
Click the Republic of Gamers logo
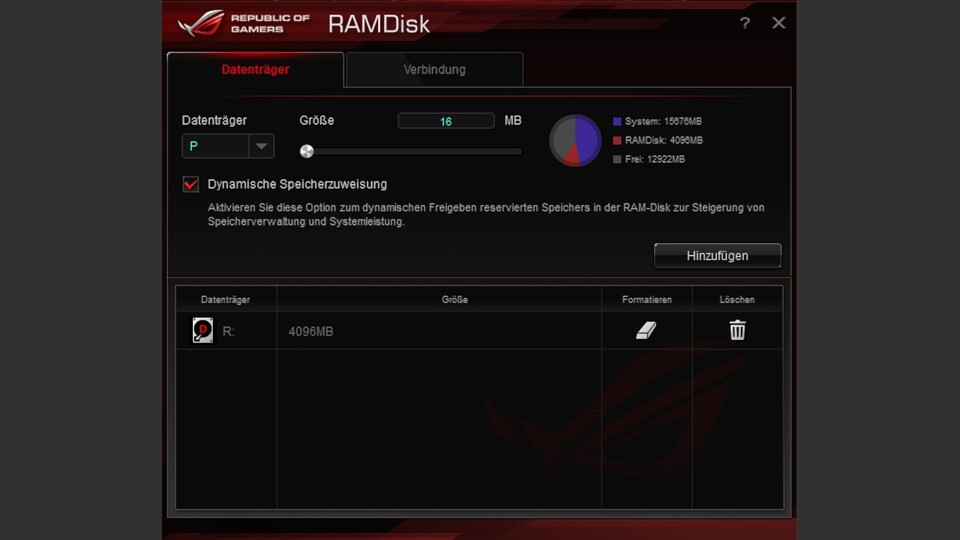pyautogui.click(x=244, y=23)
